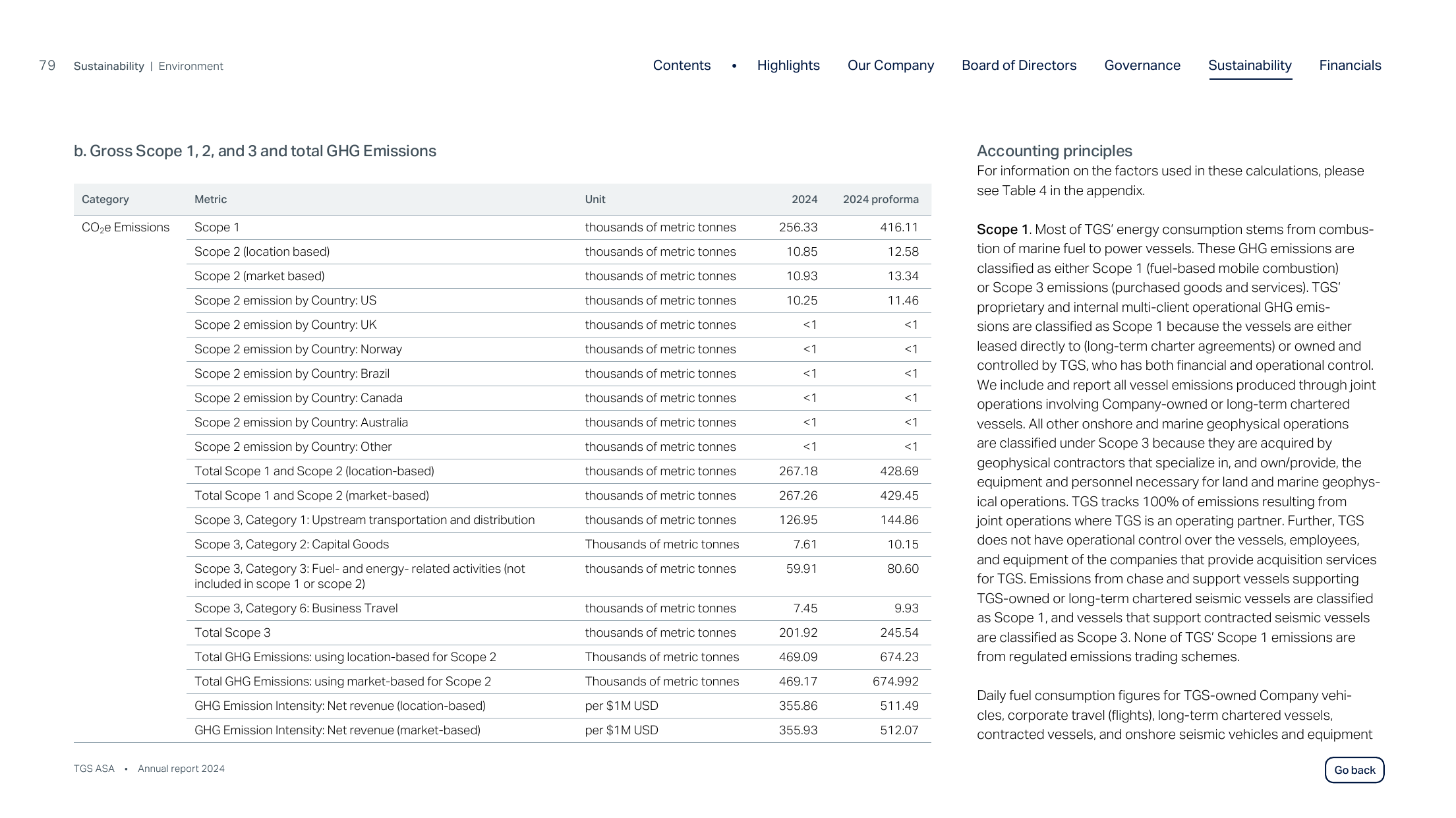1456x818 pixels.
Task: Click the 2024 proforma column header
Action: [x=881, y=199]
